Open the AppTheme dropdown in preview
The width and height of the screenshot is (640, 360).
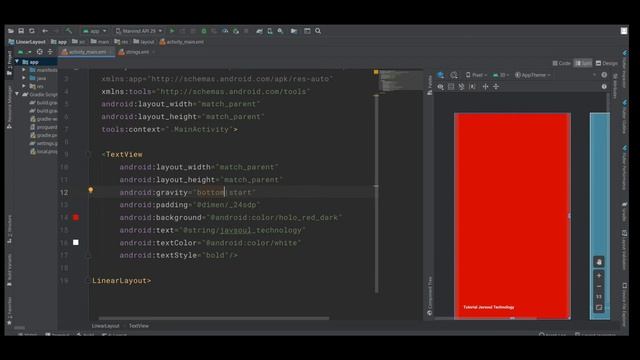click(x=533, y=75)
